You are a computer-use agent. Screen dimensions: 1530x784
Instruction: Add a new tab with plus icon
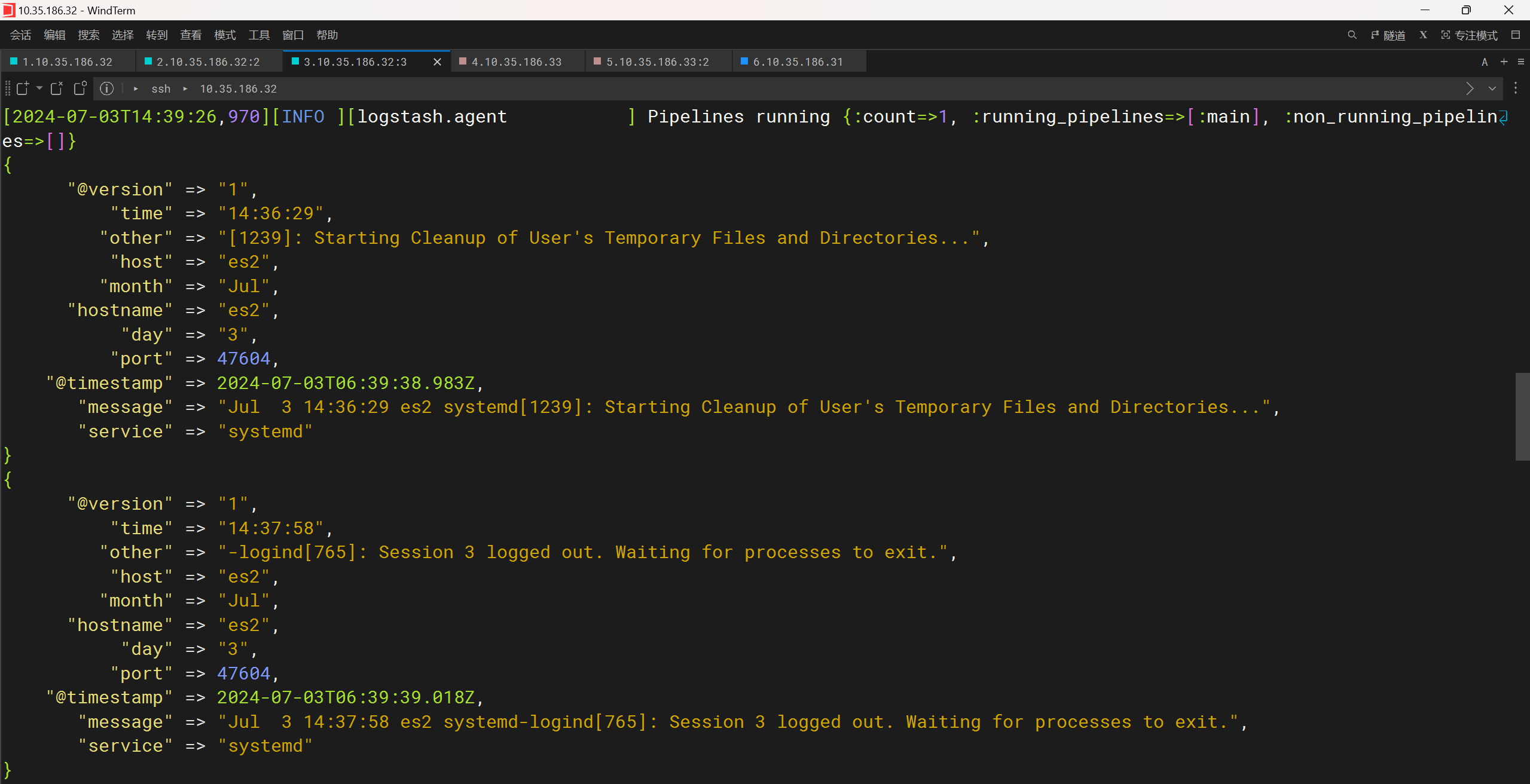point(1504,62)
